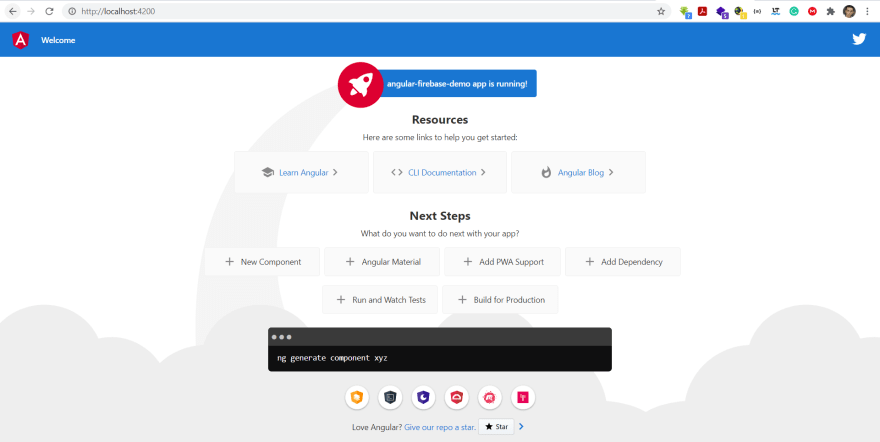Image resolution: width=880 pixels, height=442 pixels.
Task: Click the Welcome text in header
Action: [58, 40]
